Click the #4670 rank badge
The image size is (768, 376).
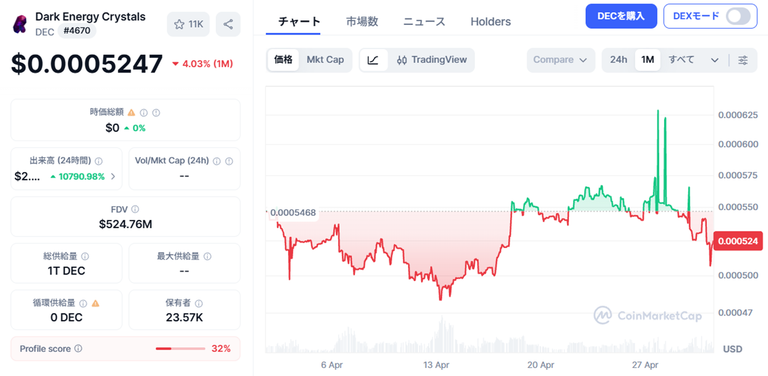coord(77,31)
